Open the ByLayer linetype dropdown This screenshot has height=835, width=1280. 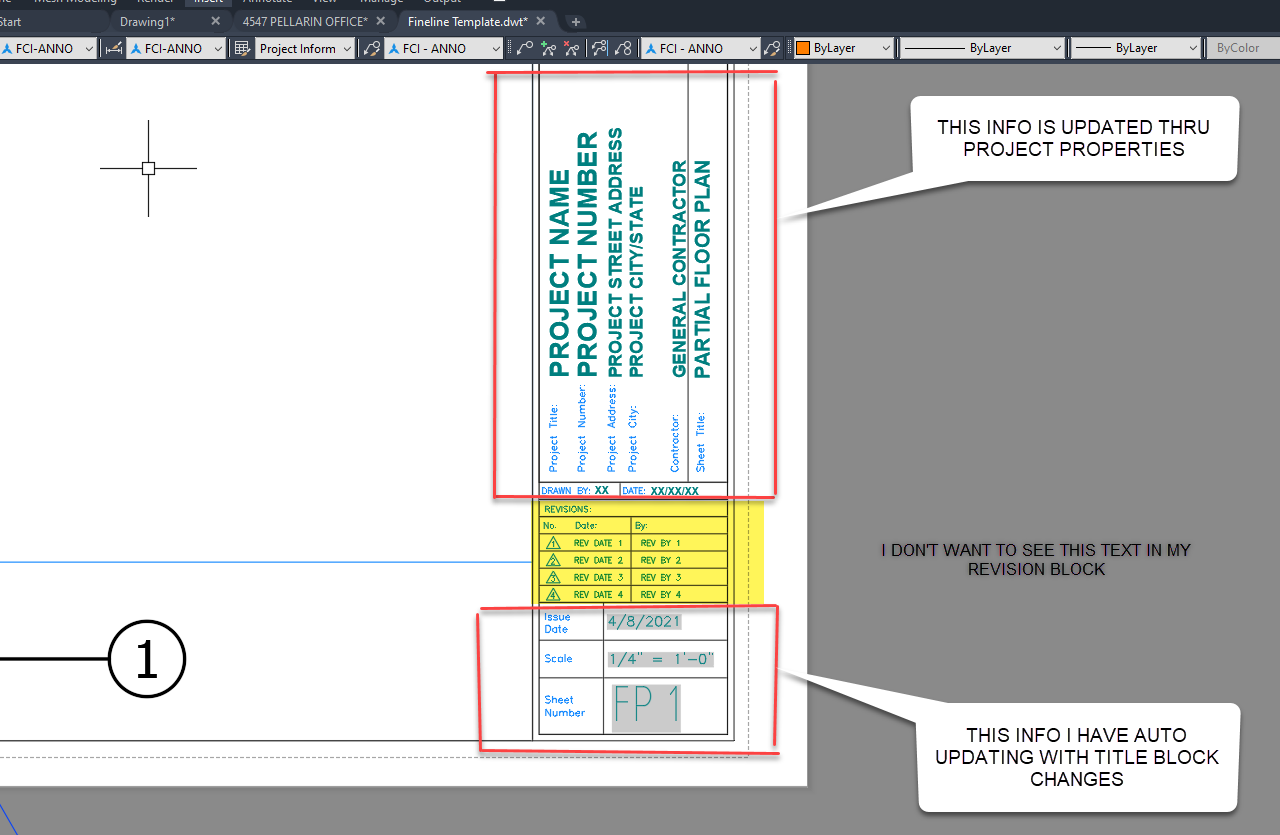982,48
